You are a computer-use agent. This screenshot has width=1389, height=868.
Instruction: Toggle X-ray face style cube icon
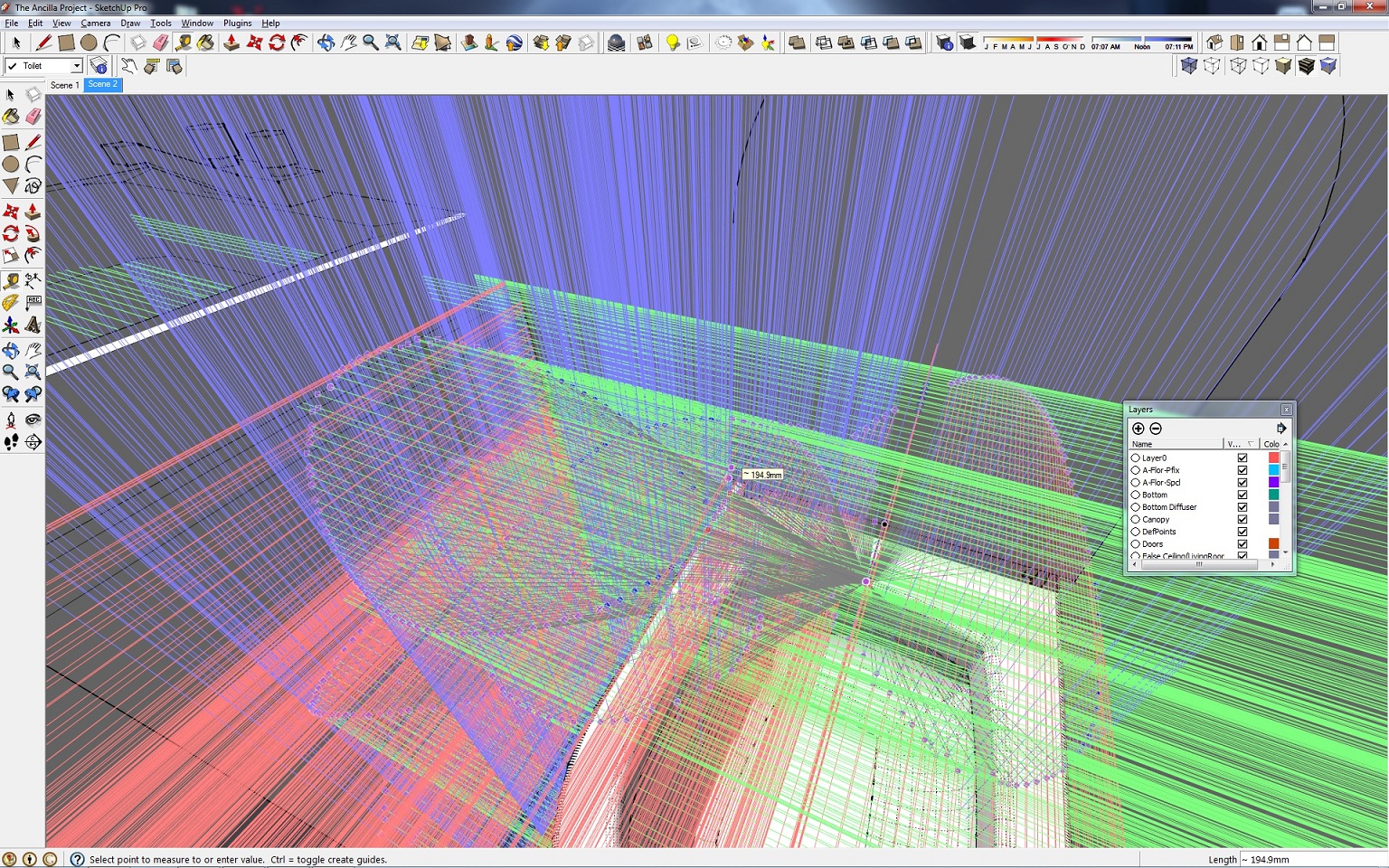pos(1189,66)
